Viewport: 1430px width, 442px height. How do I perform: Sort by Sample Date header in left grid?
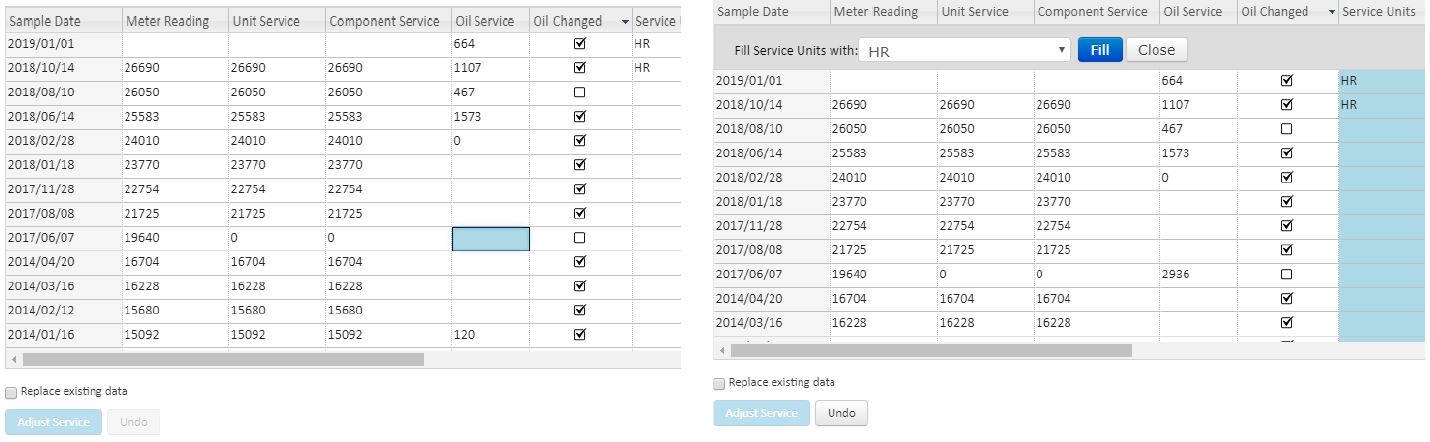point(59,21)
